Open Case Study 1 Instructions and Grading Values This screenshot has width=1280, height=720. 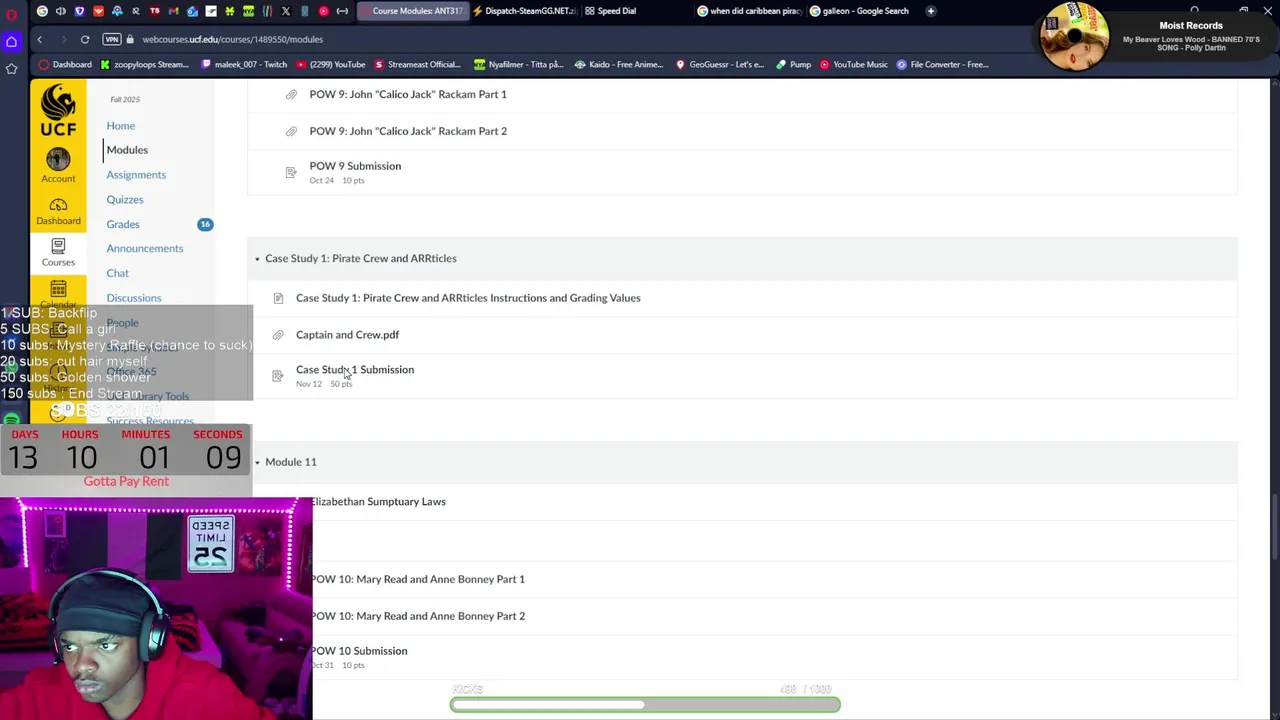(x=468, y=298)
